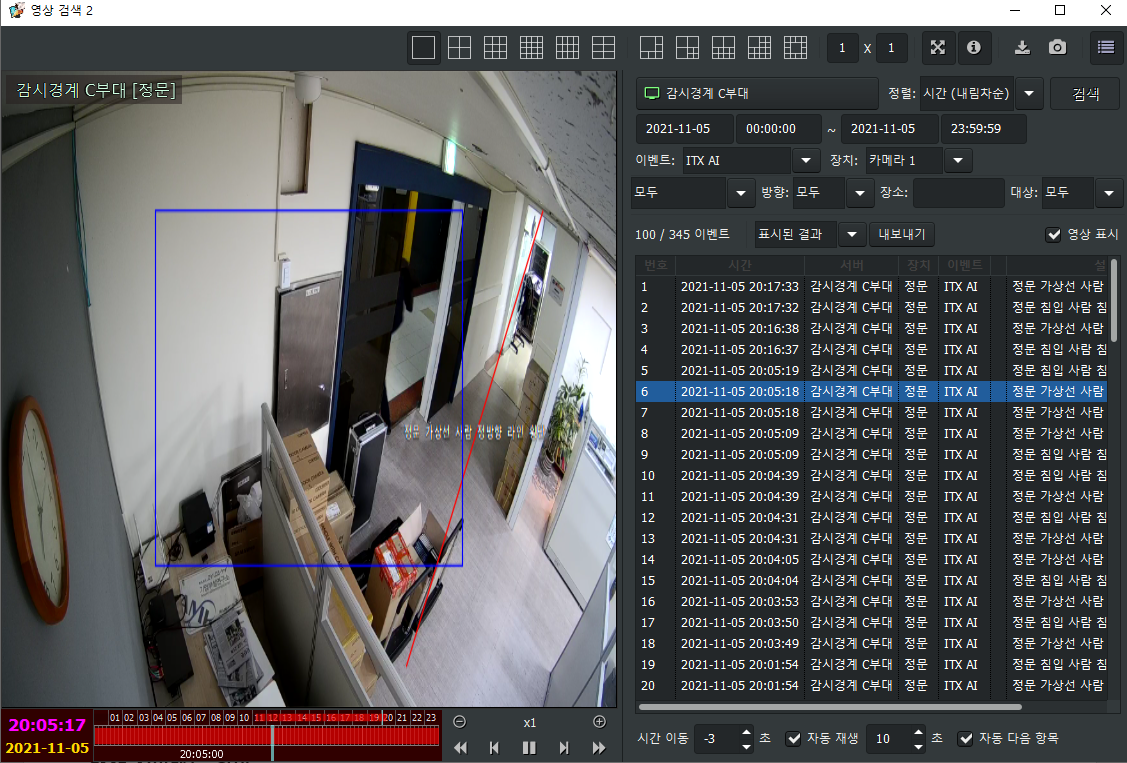This screenshot has height=763, width=1127.
Task: Click the fast forward playback button
Action: pyautogui.click(x=599, y=747)
